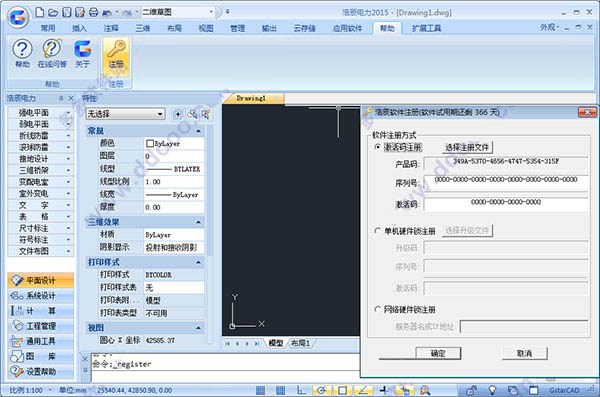Open the 文件布图 sidebar menu

pos(40,251)
